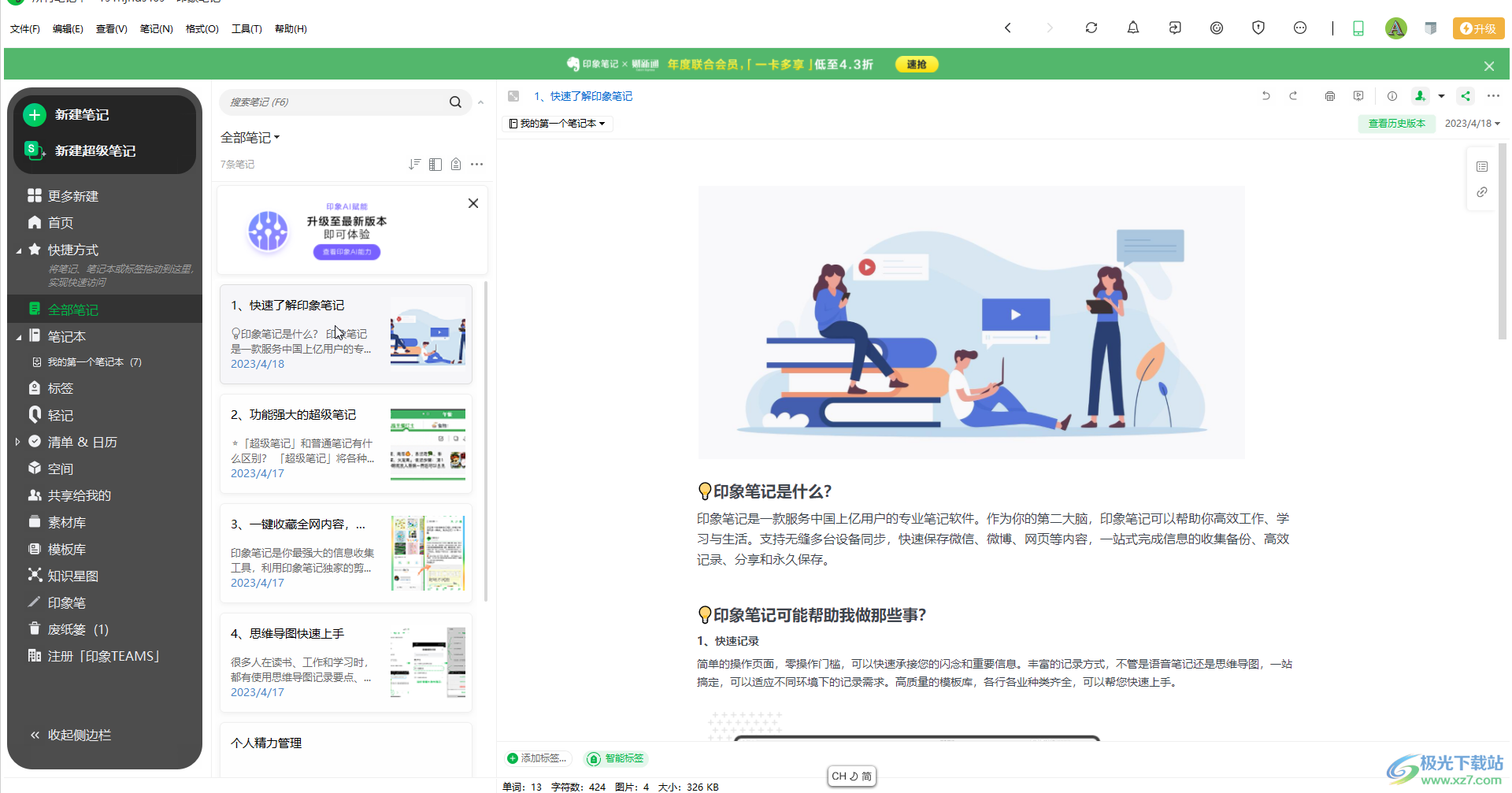Open the note 3、一键收藏全网内容
1512x793 pixels.
point(346,553)
